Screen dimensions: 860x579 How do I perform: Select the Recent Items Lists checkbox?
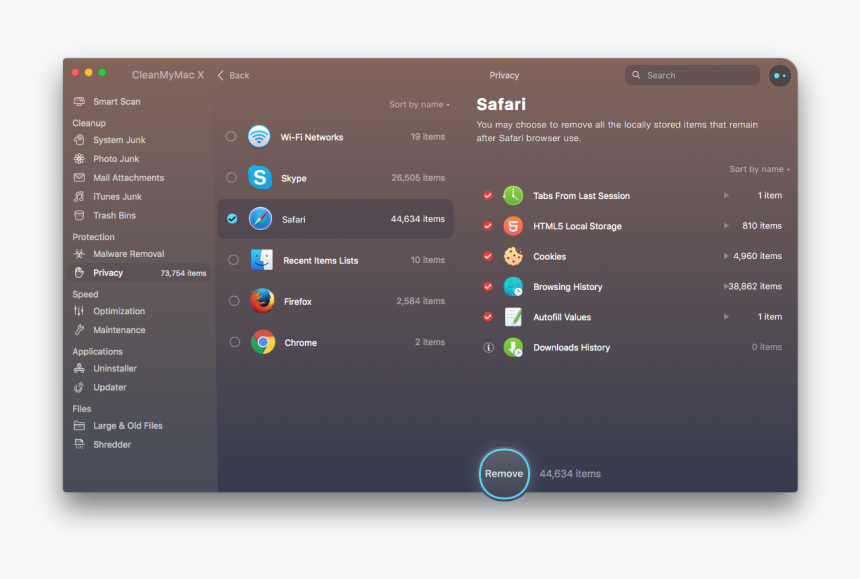pos(233,260)
